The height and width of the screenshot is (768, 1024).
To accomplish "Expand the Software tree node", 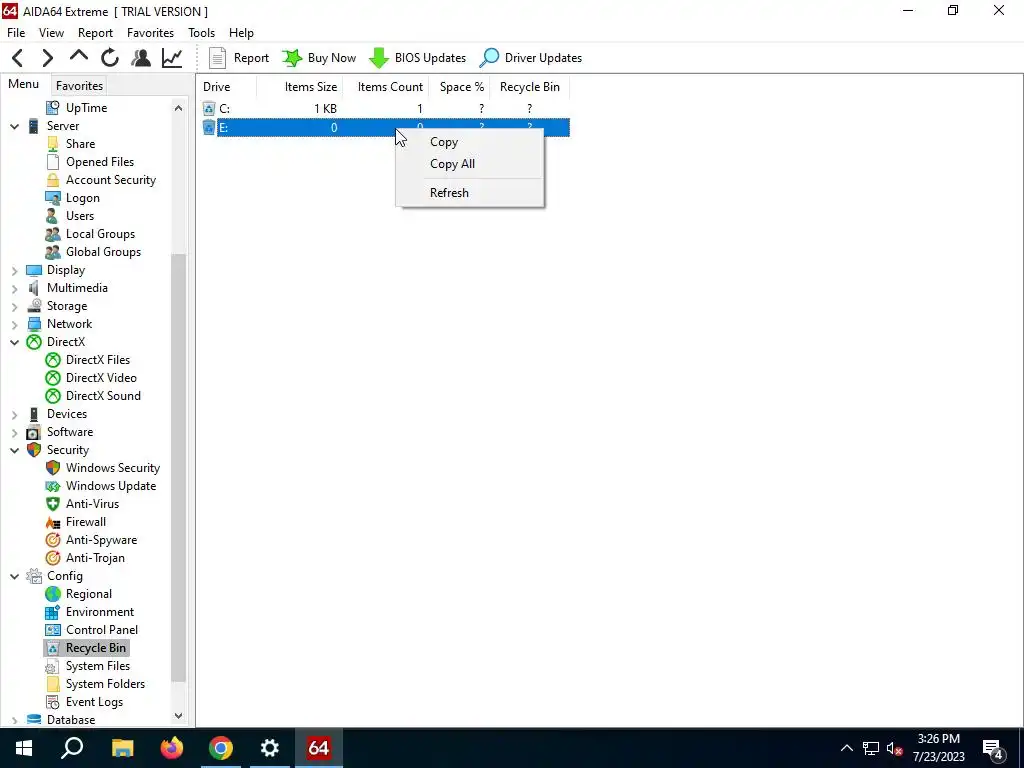I will [14, 432].
